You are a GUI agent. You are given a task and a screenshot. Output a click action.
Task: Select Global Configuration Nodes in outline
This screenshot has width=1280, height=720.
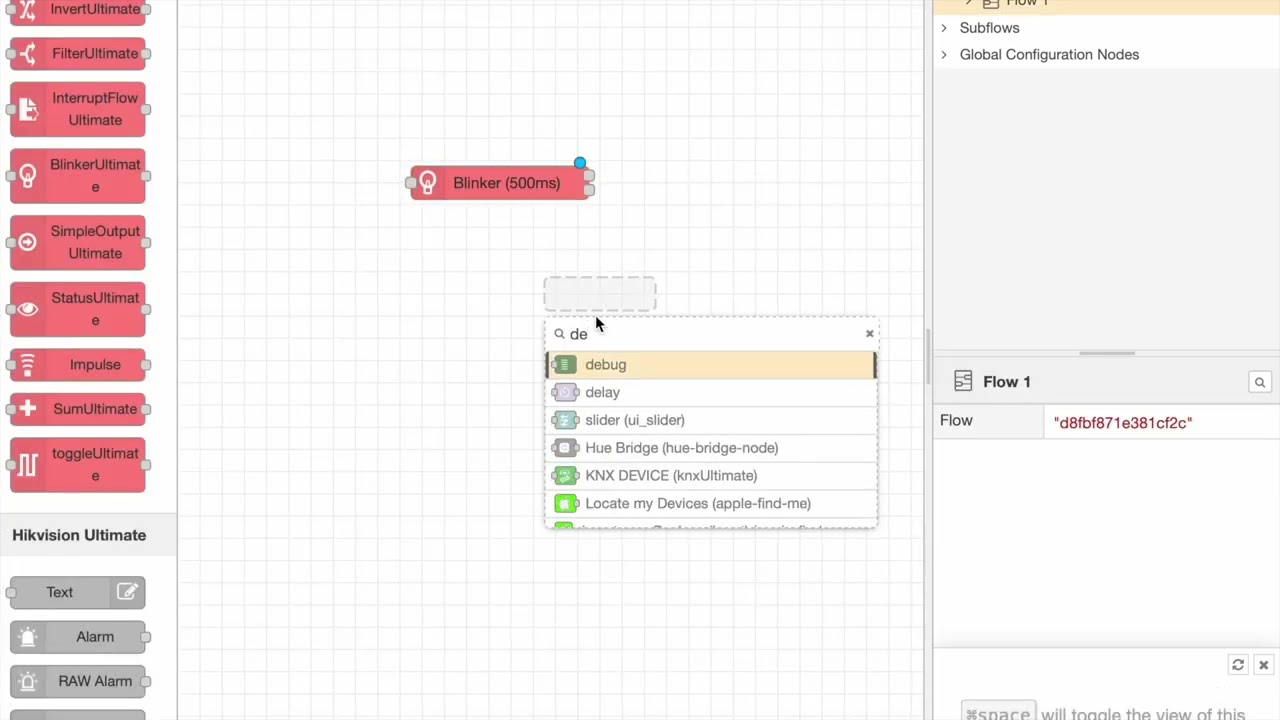tap(1049, 55)
